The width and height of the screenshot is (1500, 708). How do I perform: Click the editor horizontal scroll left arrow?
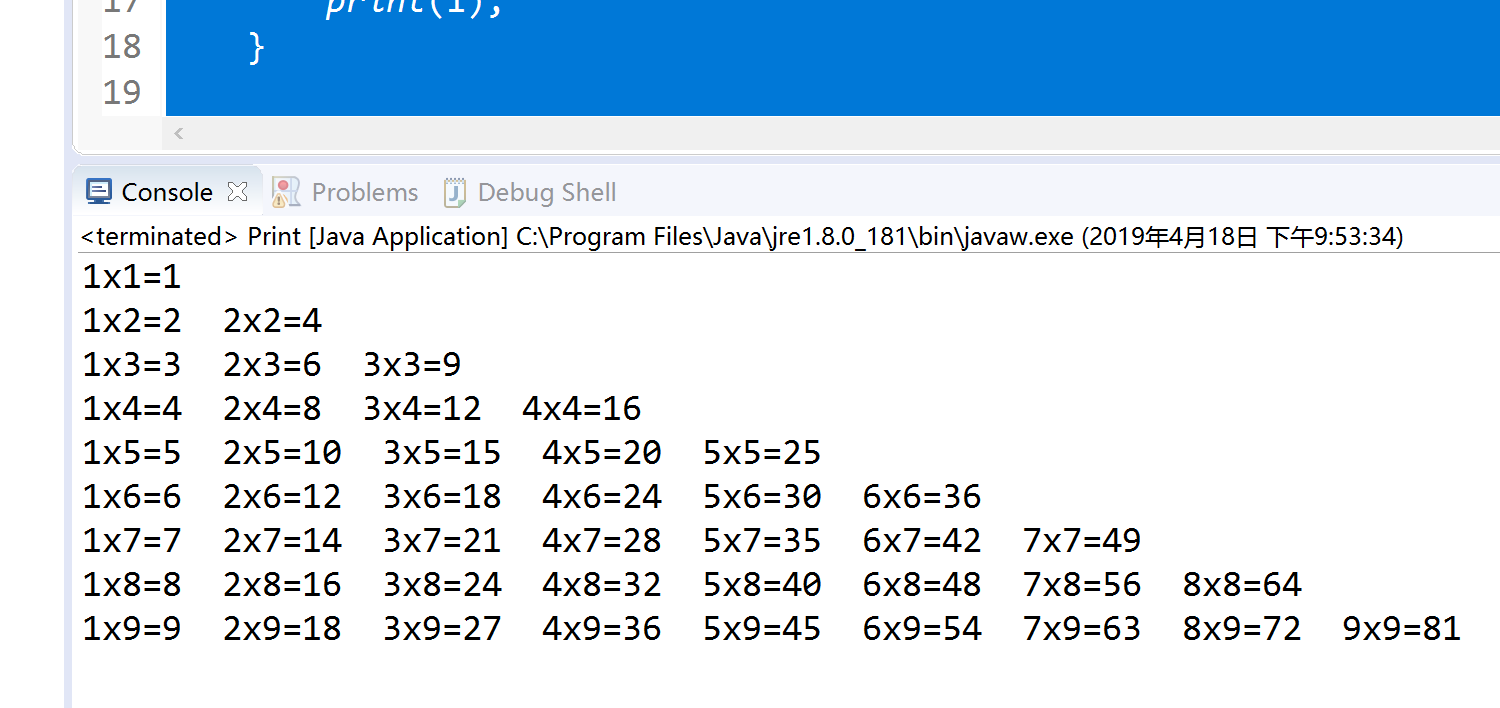click(179, 133)
